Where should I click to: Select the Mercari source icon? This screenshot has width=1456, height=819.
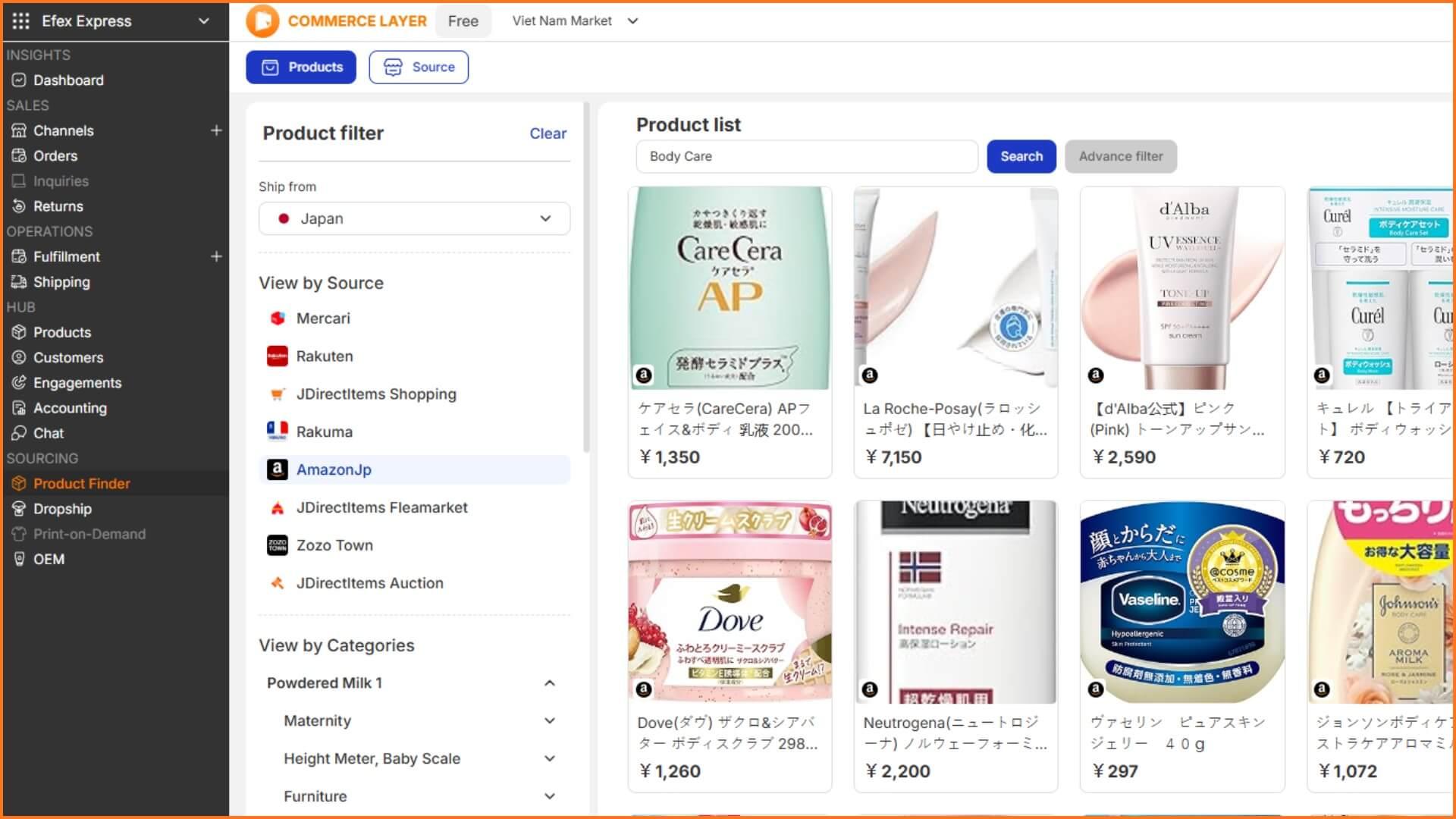click(278, 318)
